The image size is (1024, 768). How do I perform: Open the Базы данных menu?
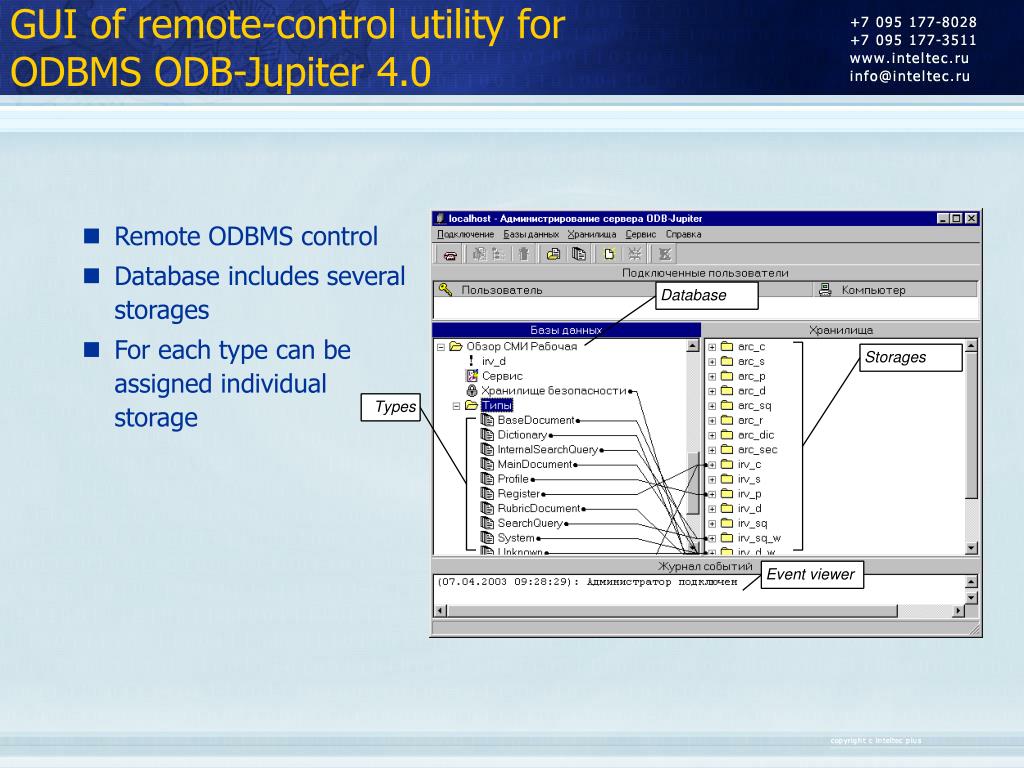pos(531,234)
